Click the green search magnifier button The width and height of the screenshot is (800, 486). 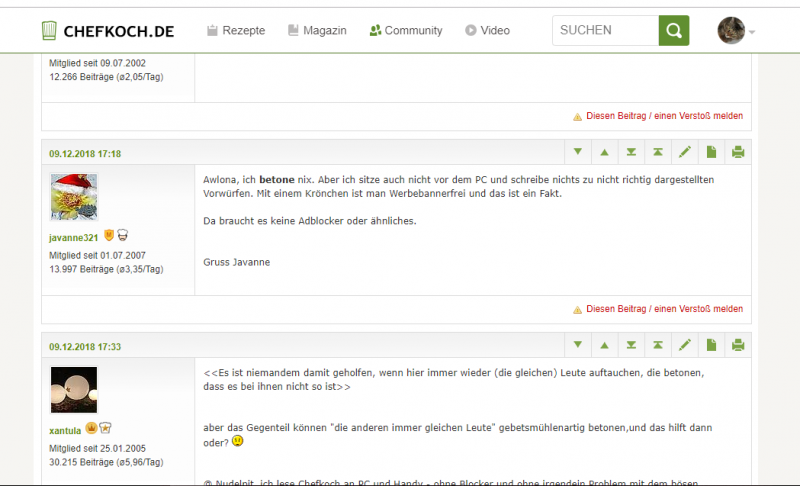(x=674, y=30)
